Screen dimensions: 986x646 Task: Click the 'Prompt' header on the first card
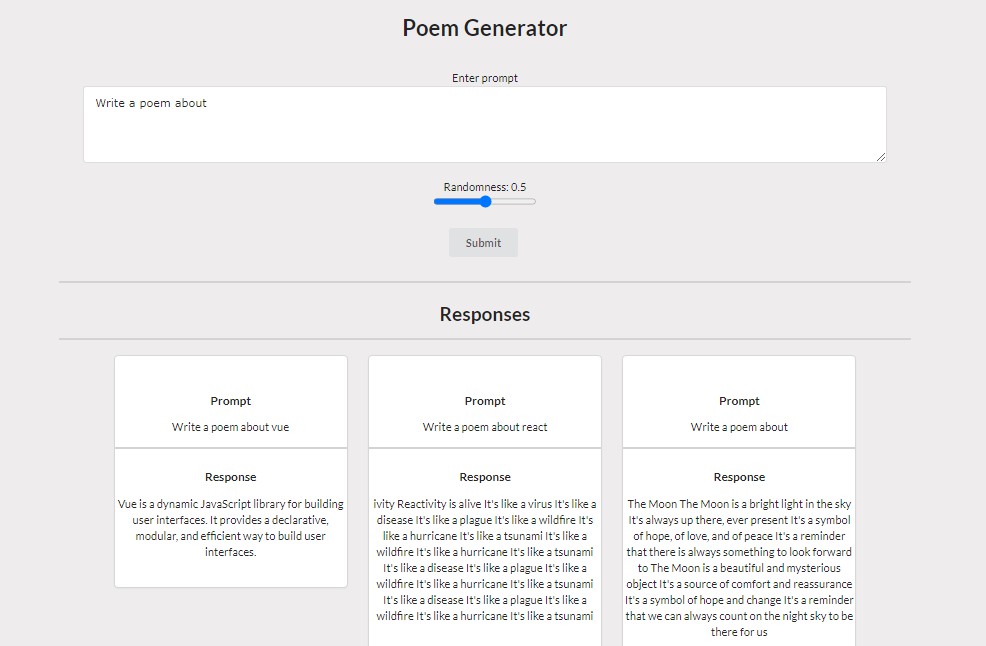tap(230, 400)
